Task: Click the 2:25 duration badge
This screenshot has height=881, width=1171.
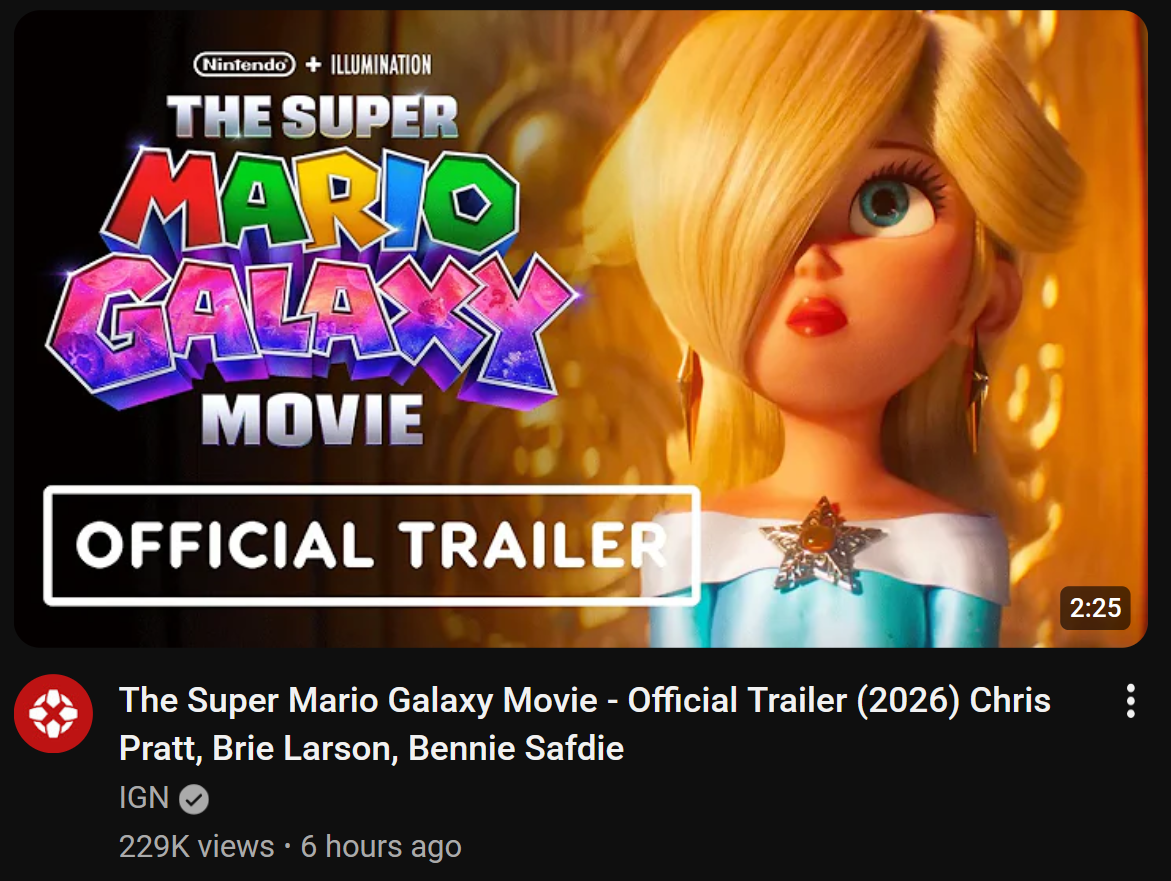Action: 1095,608
